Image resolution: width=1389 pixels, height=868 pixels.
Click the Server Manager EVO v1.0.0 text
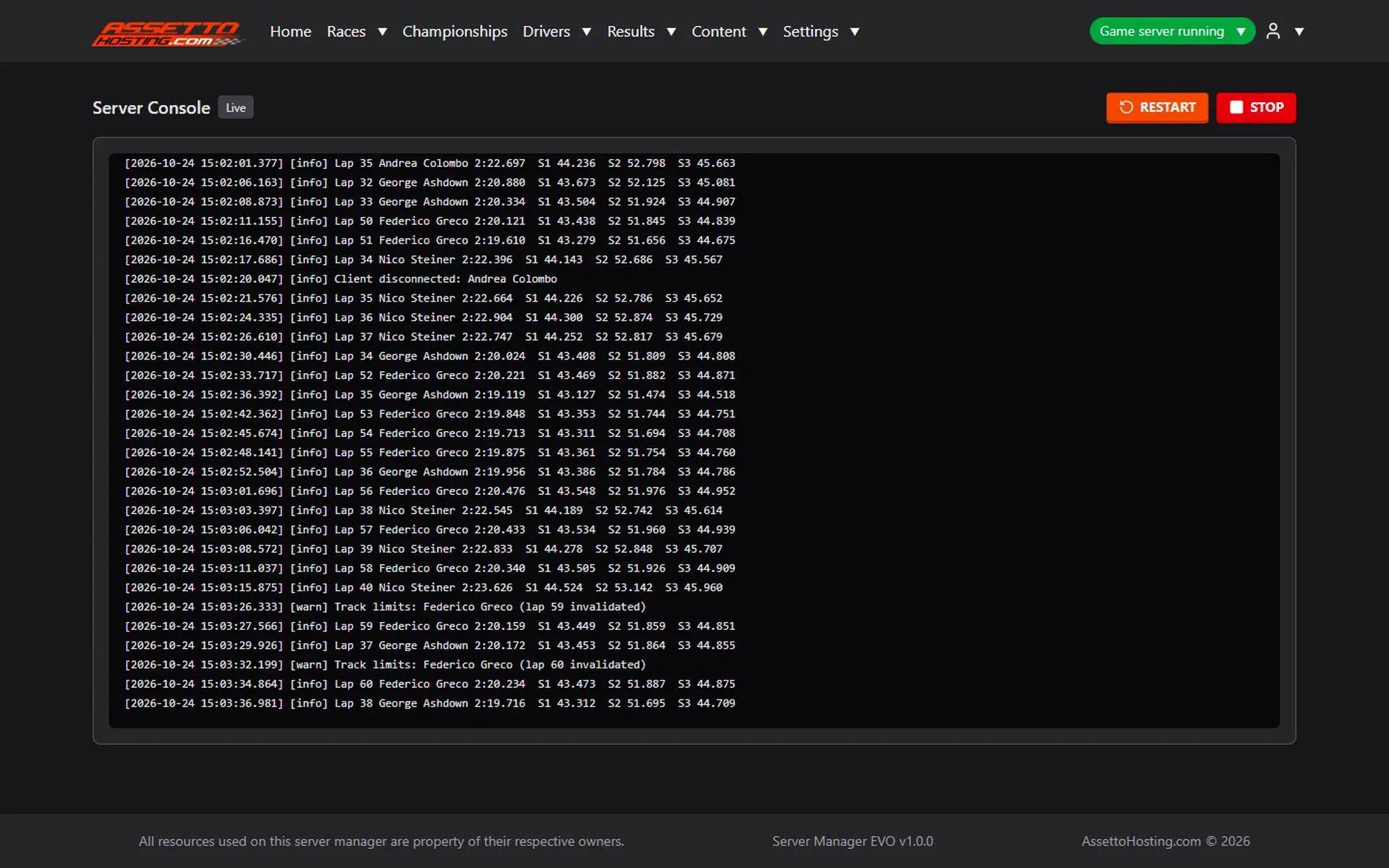(852, 841)
